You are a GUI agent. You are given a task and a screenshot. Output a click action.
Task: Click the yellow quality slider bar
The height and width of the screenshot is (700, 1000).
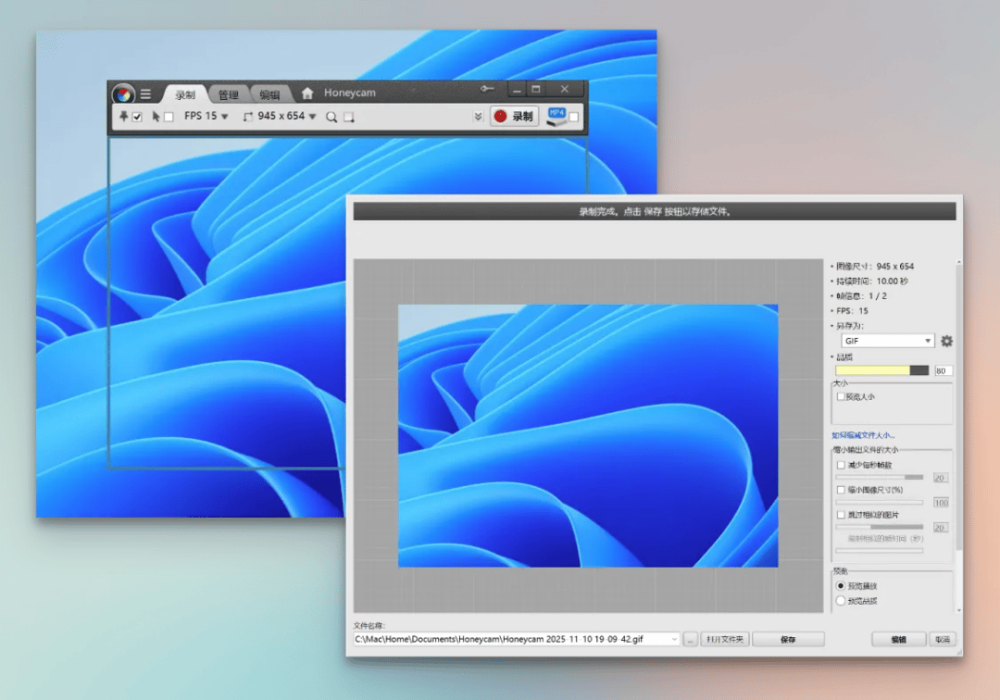882,370
